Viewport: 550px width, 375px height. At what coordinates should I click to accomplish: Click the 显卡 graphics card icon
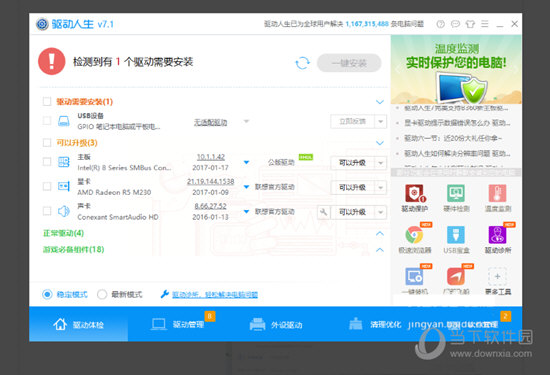(x=64, y=186)
